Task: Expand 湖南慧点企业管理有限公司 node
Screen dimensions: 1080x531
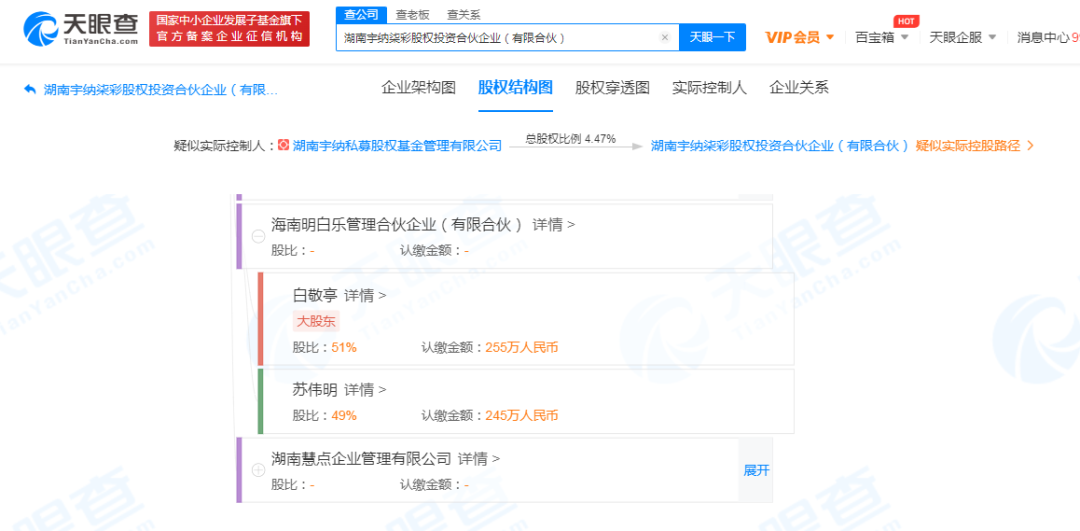Action: (258, 470)
